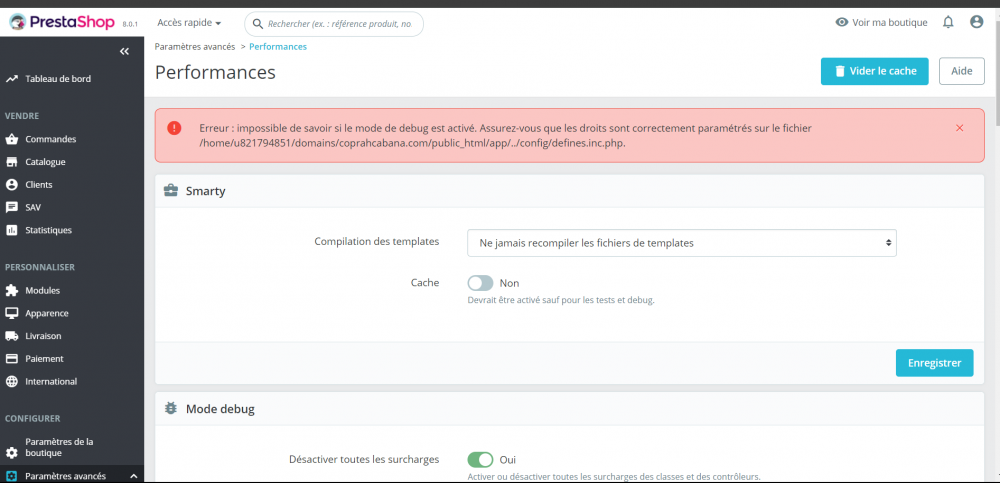
Task: Click the PrestaShop logo
Action: click(62, 22)
